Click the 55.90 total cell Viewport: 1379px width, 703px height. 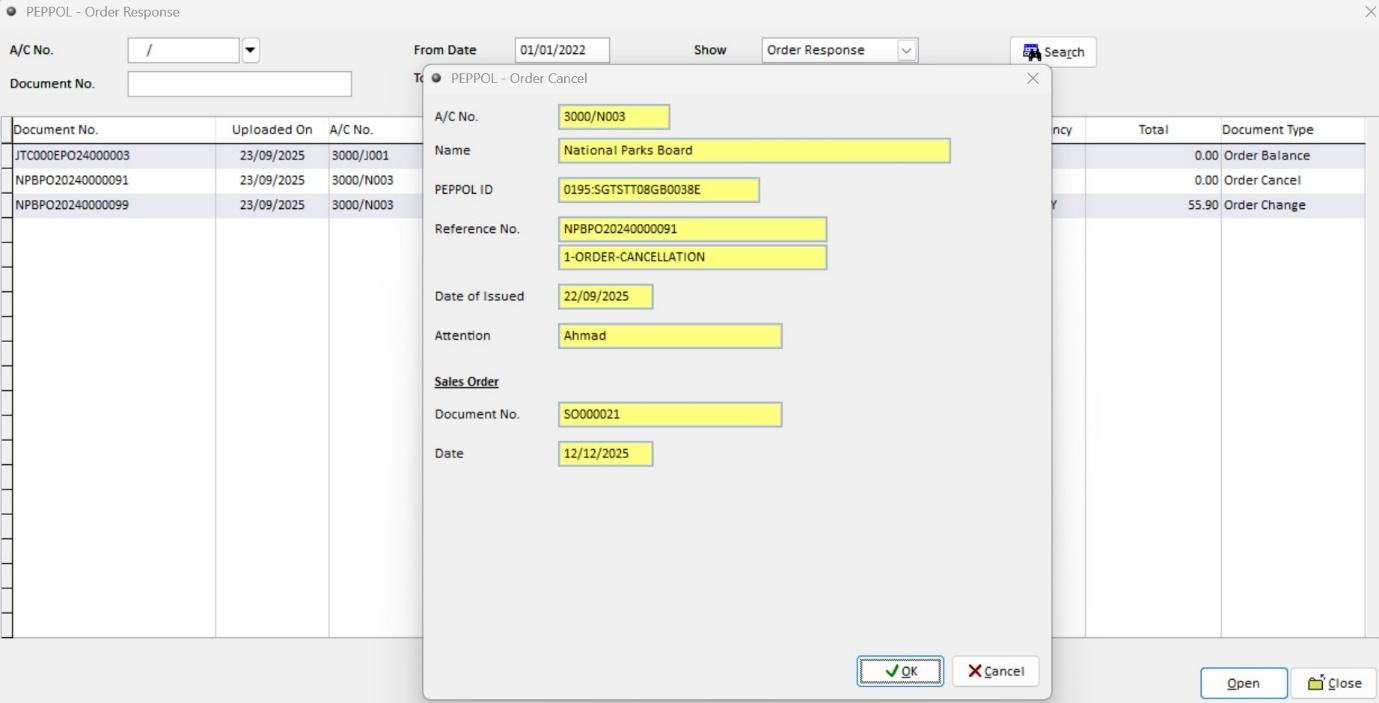click(x=1153, y=205)
